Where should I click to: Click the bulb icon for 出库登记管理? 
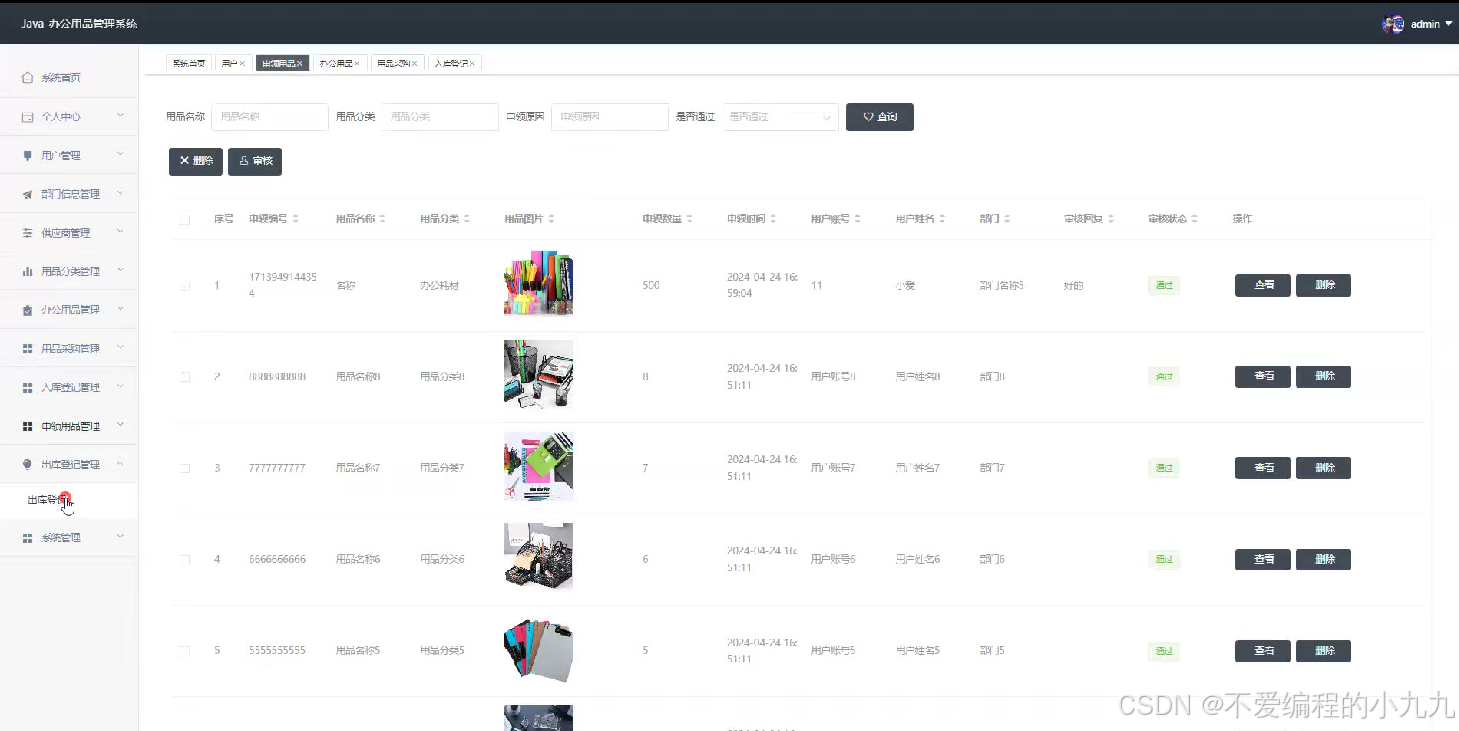[28, 464]
